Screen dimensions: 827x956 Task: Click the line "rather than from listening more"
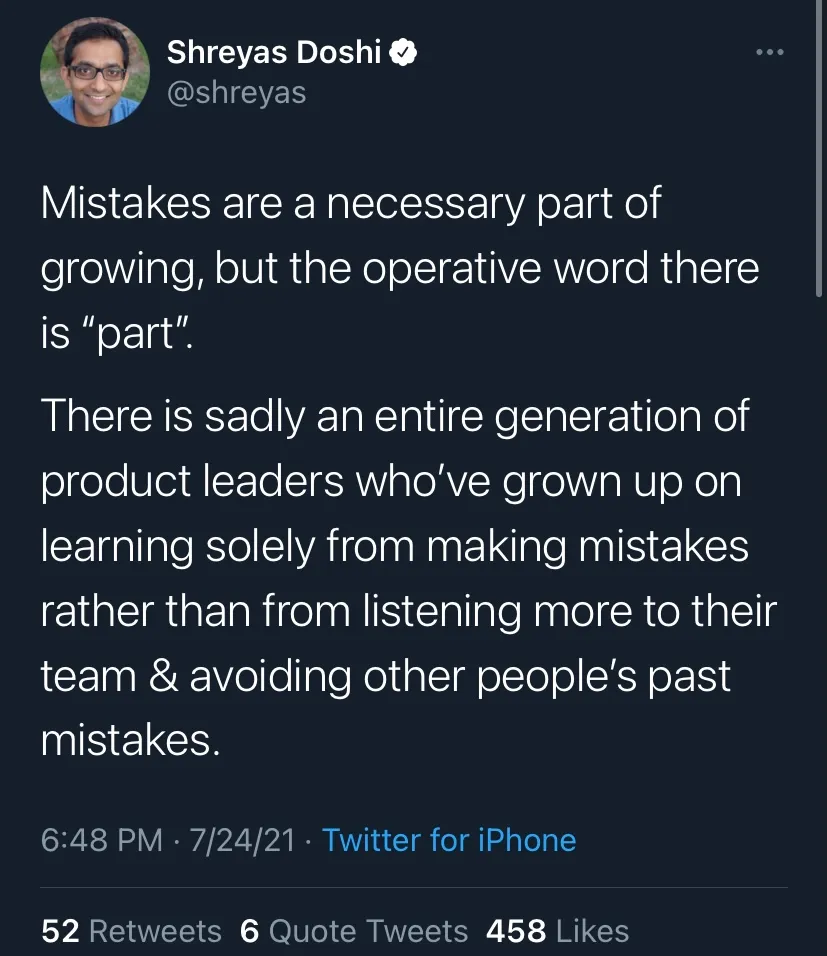(x=409, y=611)
